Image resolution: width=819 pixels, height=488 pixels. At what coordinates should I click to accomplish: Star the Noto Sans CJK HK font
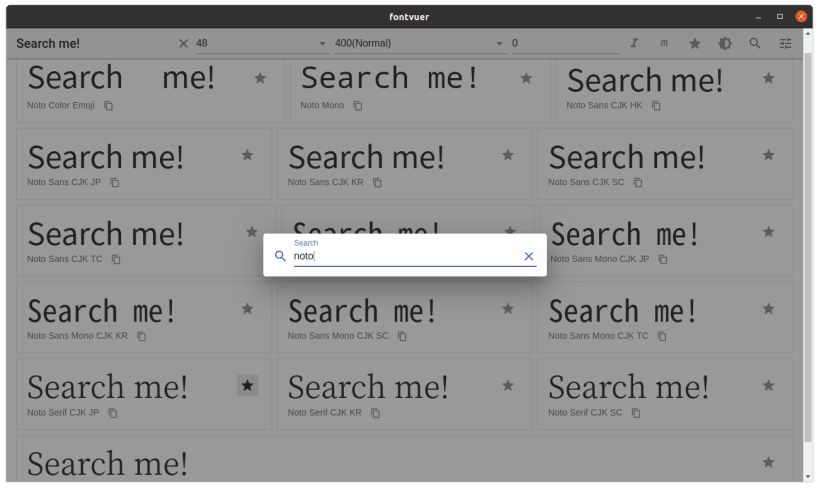768,78
